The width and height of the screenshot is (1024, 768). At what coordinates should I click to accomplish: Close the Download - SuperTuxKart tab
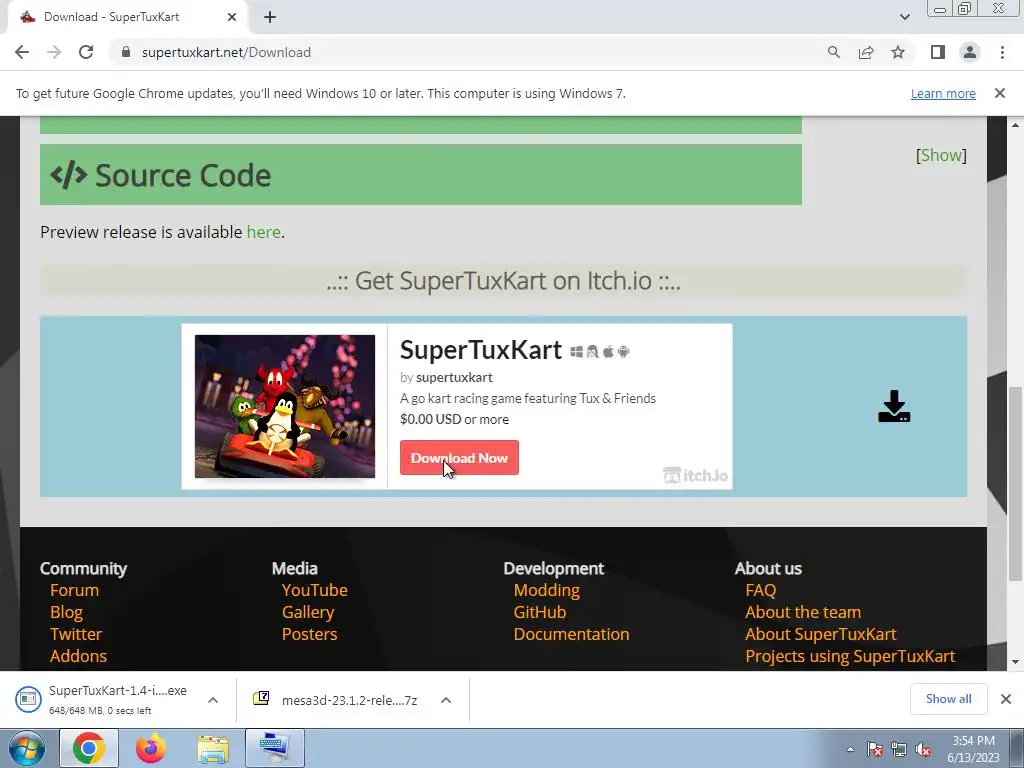232,17
